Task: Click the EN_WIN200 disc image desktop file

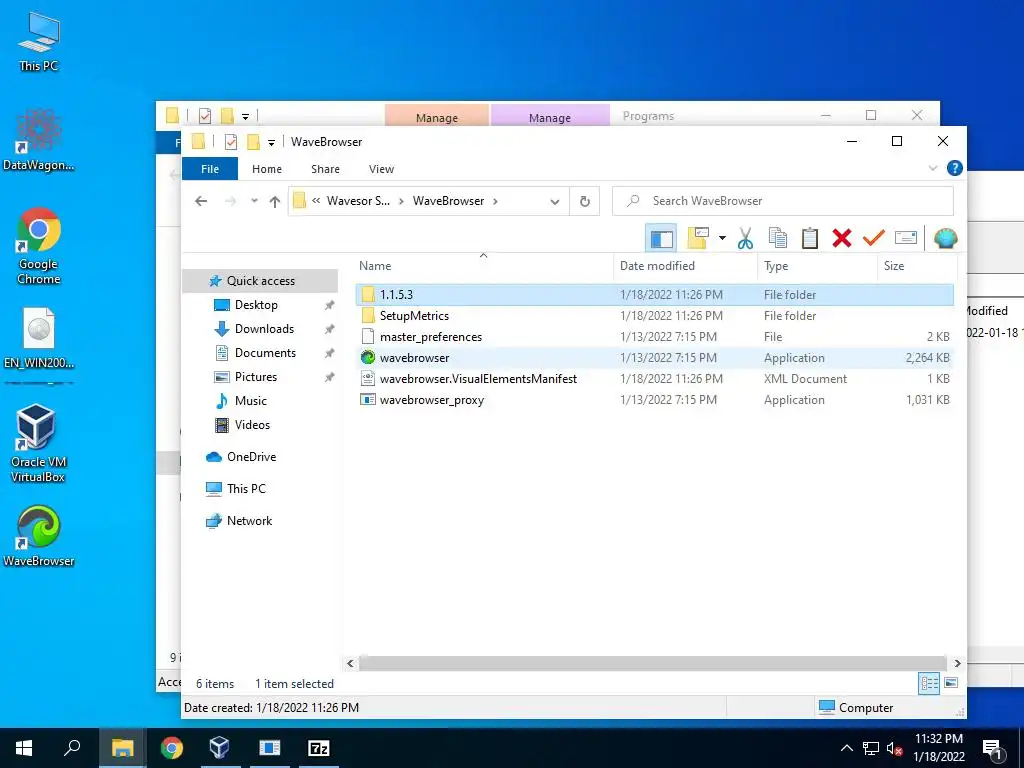Action: (x=39, y=338)
